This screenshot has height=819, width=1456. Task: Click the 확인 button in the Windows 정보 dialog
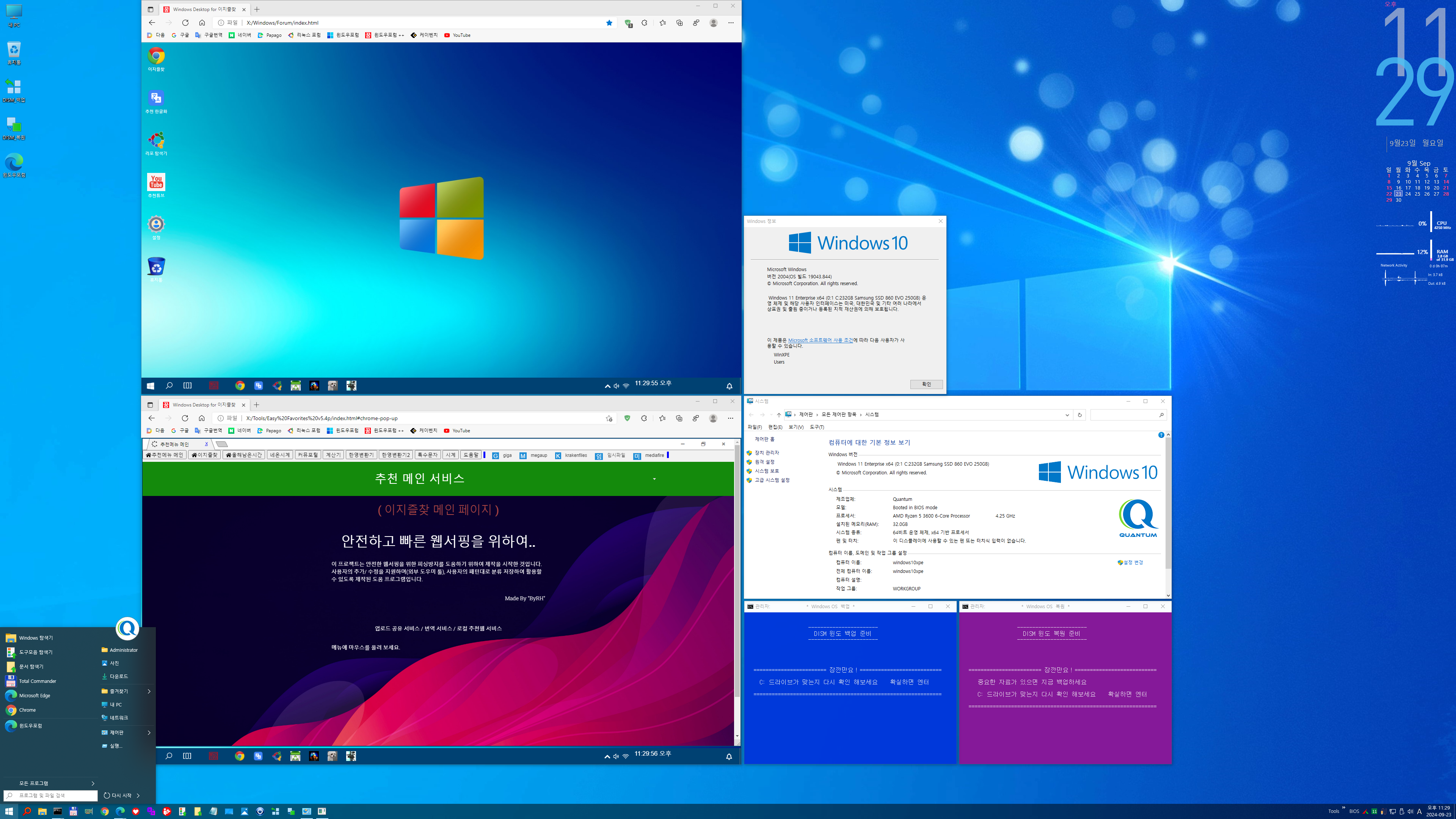coord(926,384)
